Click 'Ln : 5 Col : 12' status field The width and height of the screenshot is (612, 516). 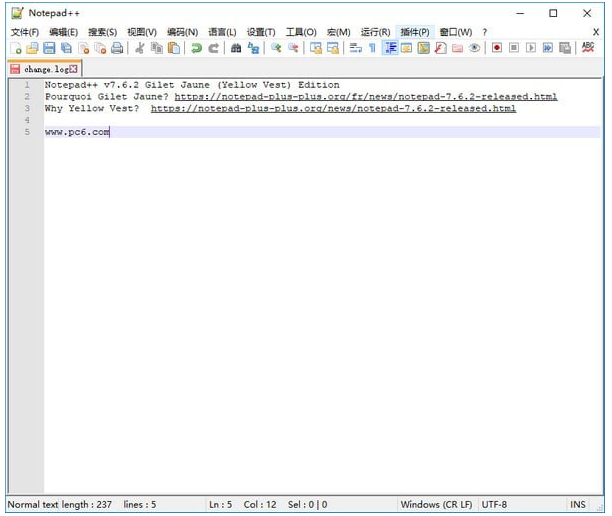(x=242, y=505)
